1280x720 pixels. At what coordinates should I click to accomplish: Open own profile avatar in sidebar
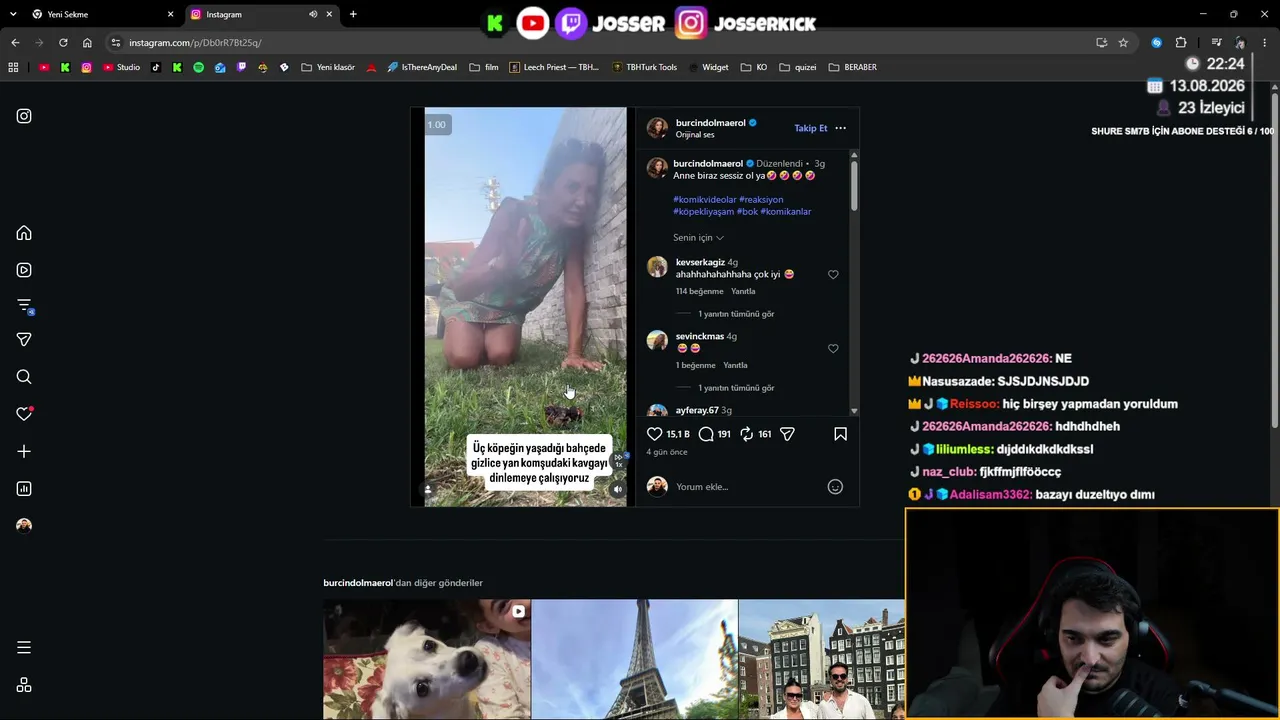(x=24, y=526)
